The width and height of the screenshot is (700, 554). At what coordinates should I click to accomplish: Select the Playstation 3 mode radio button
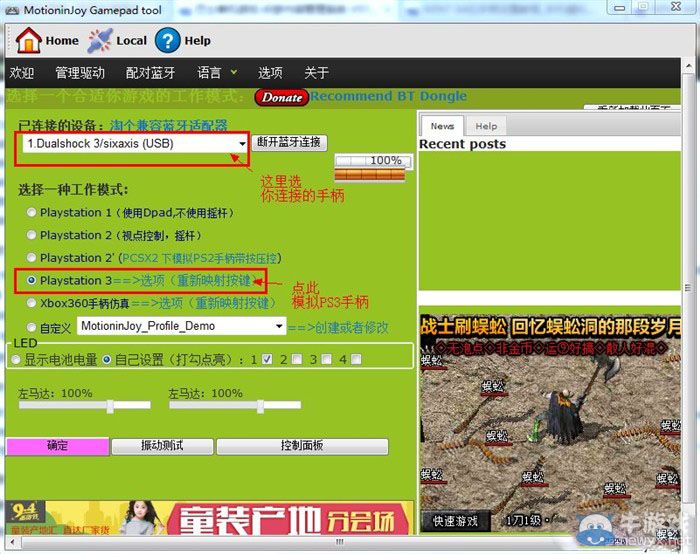coord(31,280)
